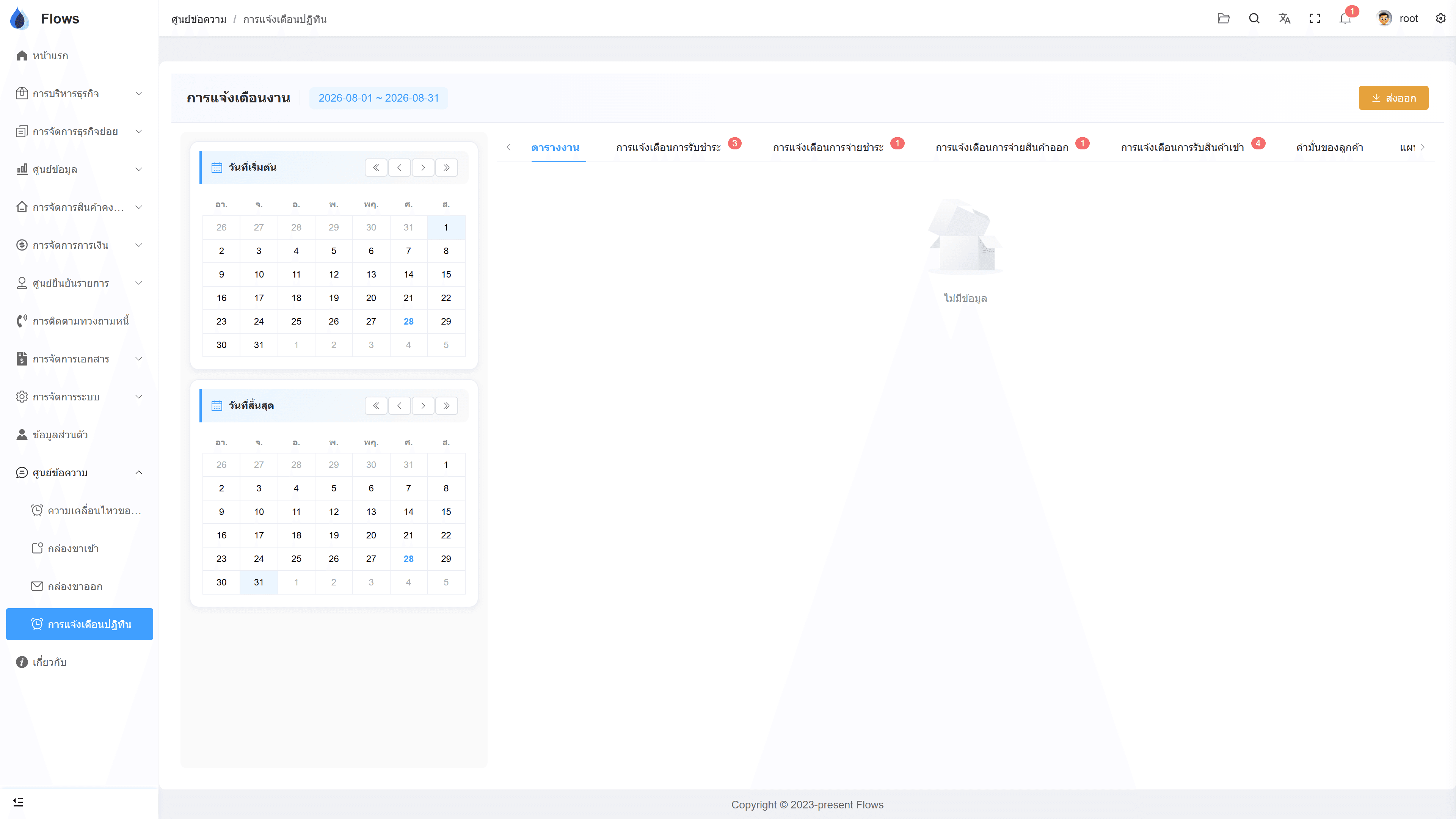Select day 15 in วันที่เริ่มต้น calendar
Viewport: 1456px width, 819px height.
[446, 274]
